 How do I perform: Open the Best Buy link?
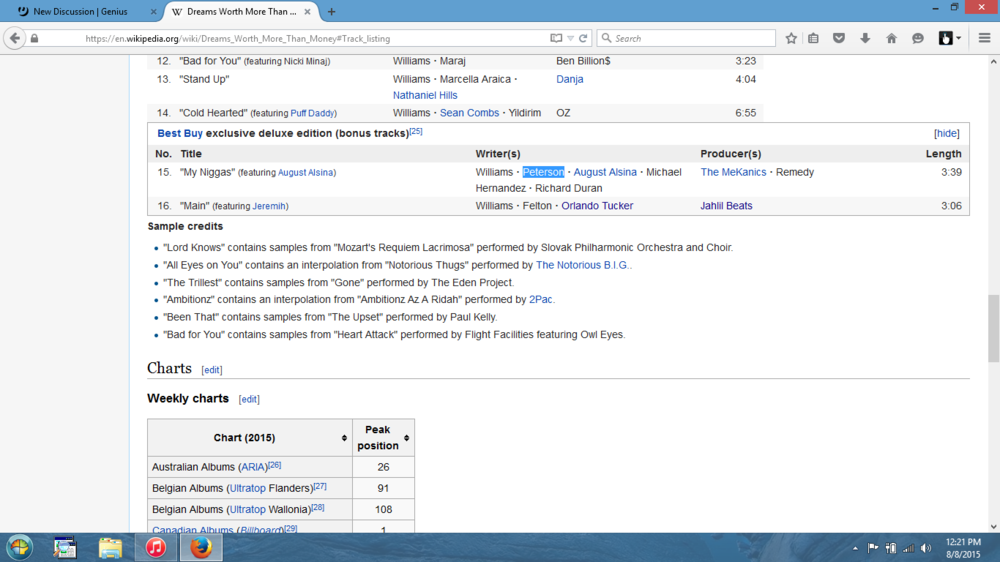180,133
